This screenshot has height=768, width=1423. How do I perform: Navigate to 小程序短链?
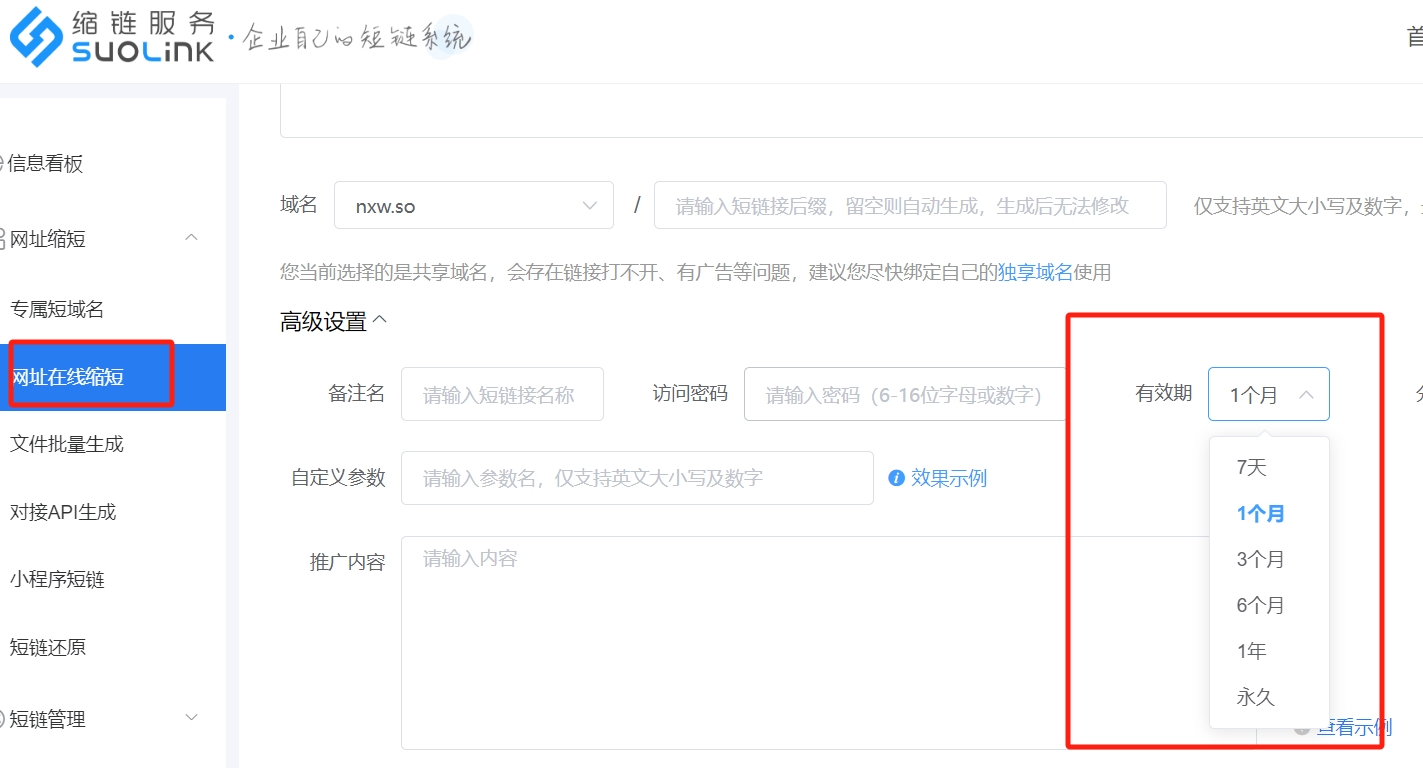click(x=57, y=580)
